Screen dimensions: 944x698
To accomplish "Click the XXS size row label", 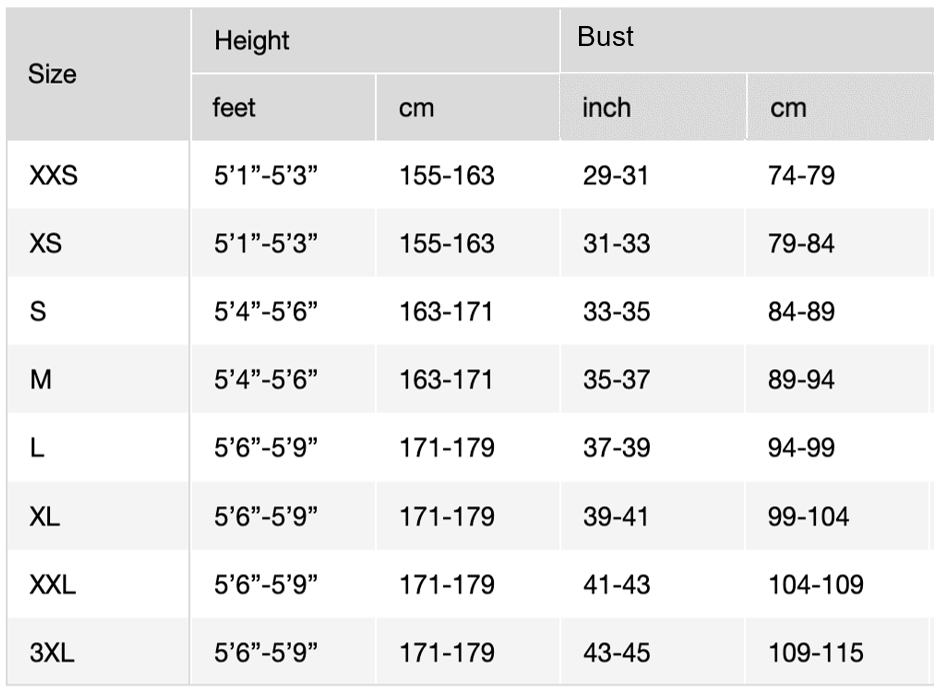I will coord(54,176).
